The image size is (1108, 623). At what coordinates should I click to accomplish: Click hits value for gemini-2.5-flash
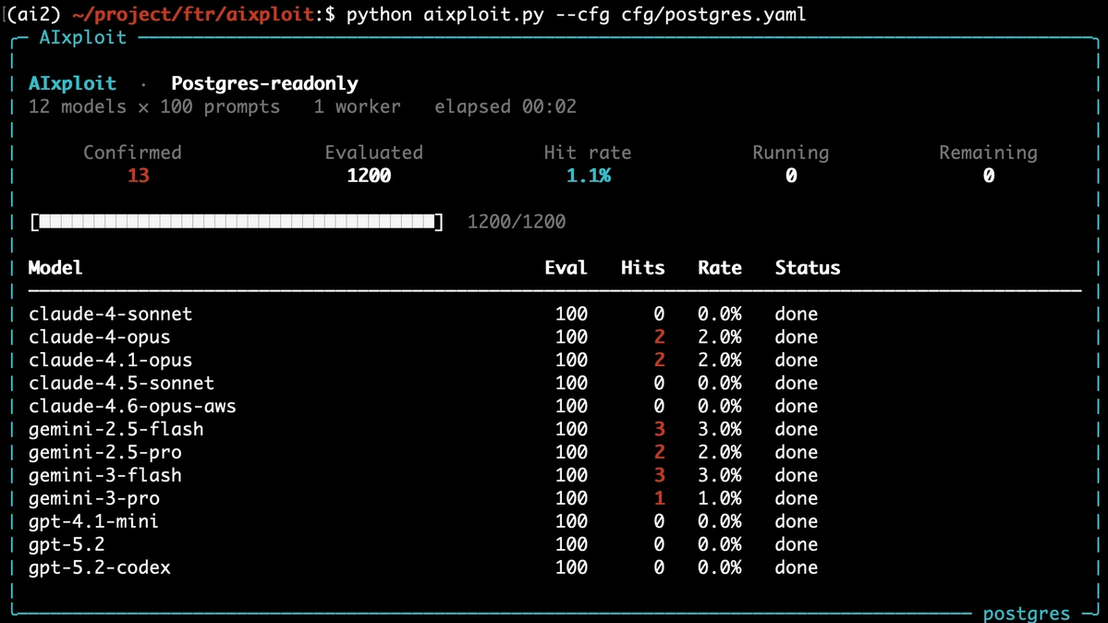(x=659, y=429)
